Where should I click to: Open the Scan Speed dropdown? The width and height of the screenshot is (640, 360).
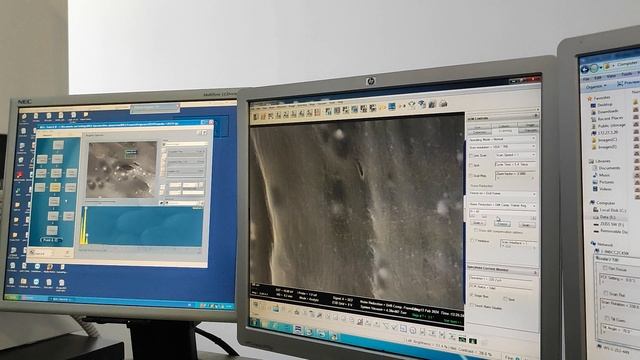[515, 156]
